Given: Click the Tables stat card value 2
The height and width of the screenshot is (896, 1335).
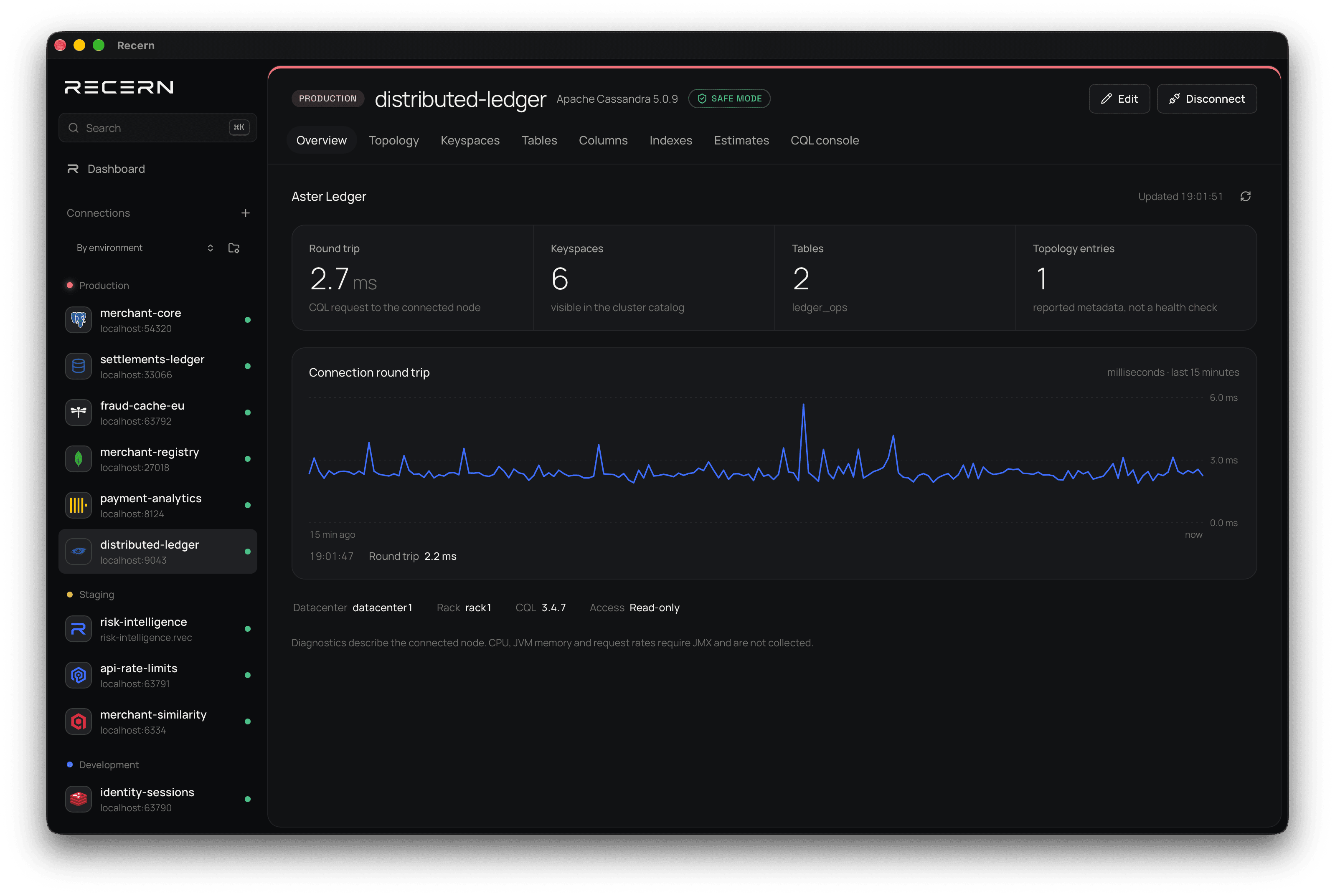Looking at the screenshot, I should pyautogui.click(x=801, y=279).
